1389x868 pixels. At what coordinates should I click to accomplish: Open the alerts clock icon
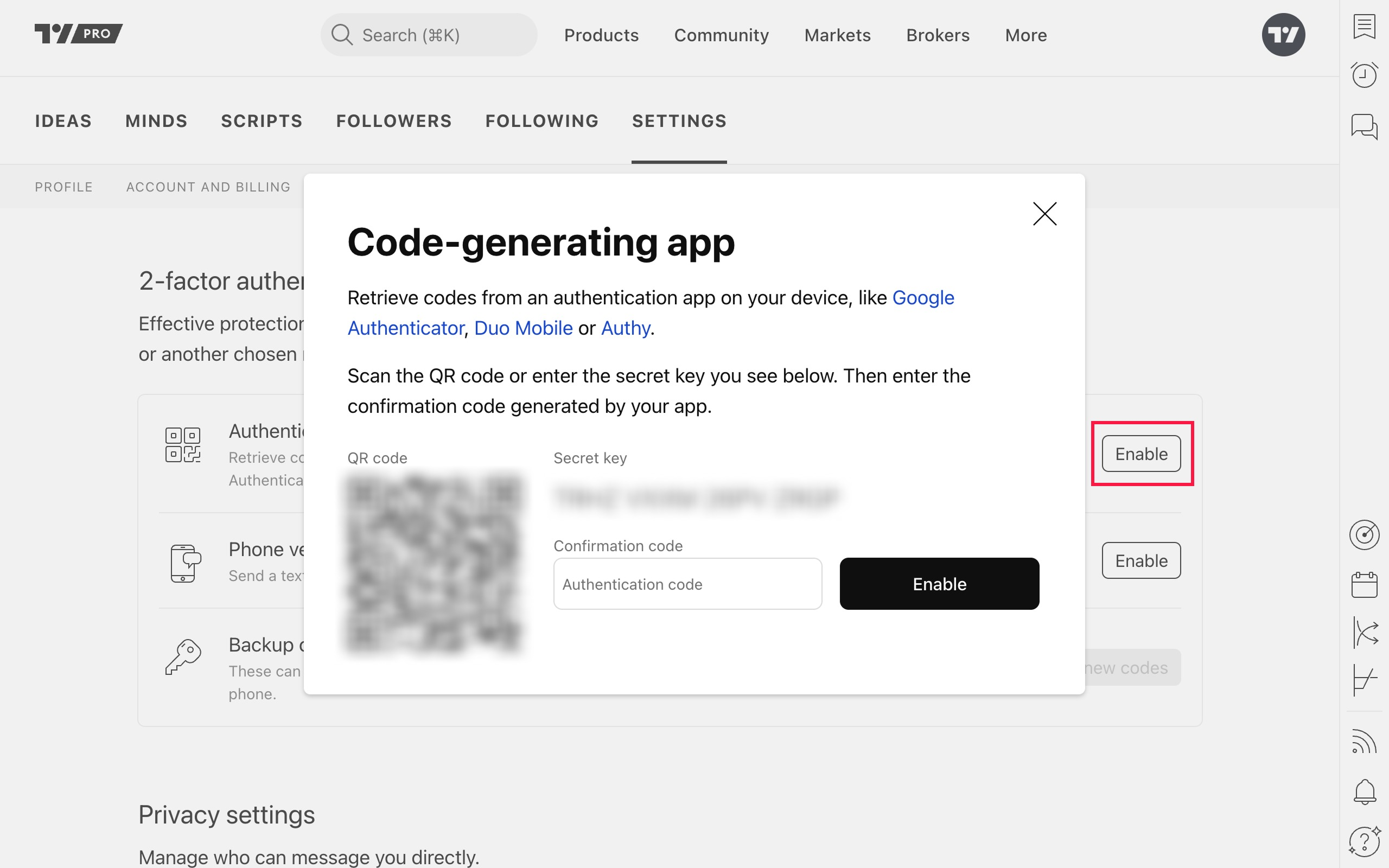(1363, 75)
